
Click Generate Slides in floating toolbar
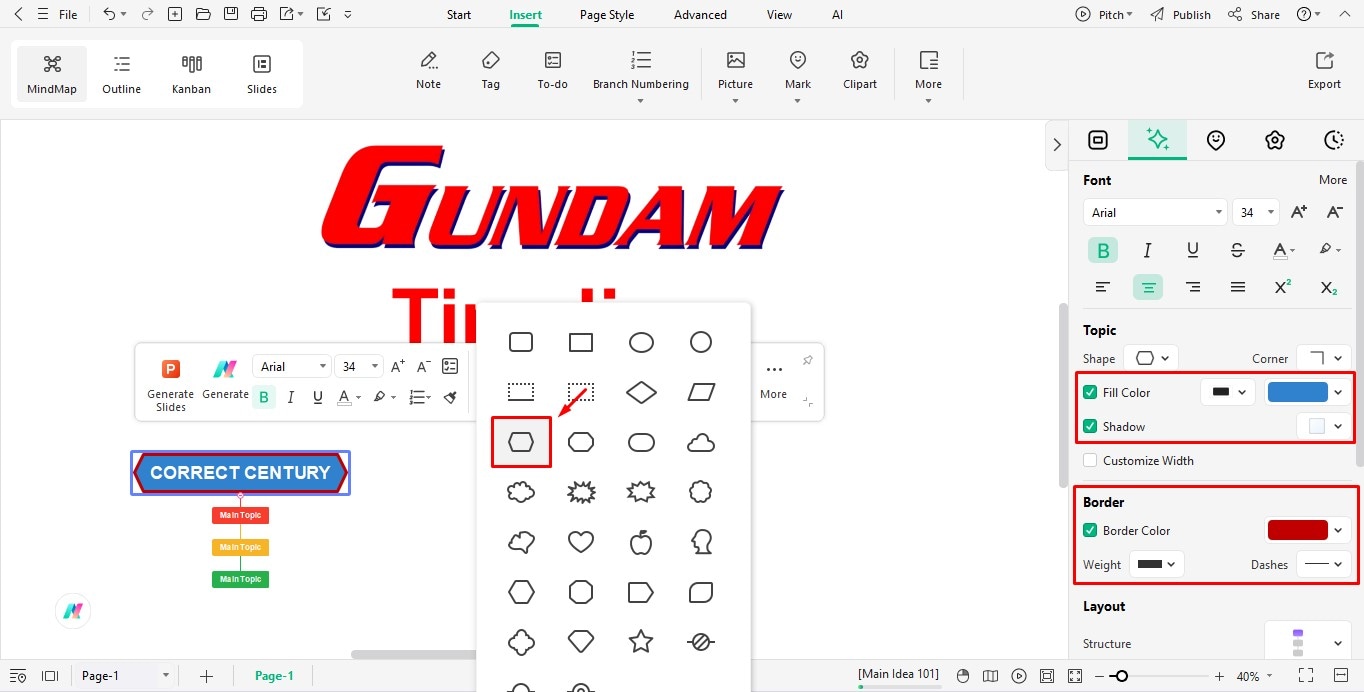point(171,384)
